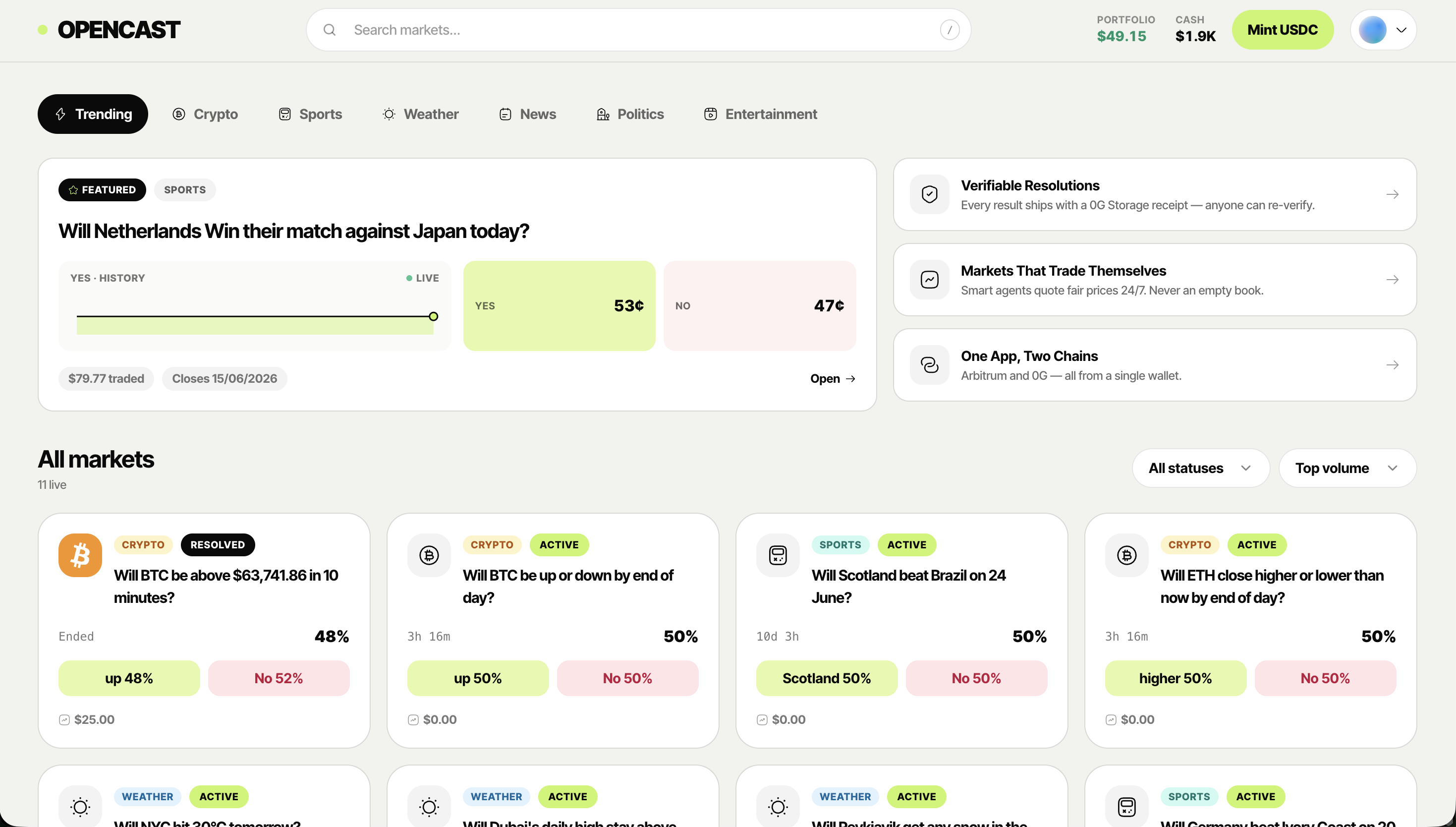Click the sun icon on the NYC weather market

[80, 807]
